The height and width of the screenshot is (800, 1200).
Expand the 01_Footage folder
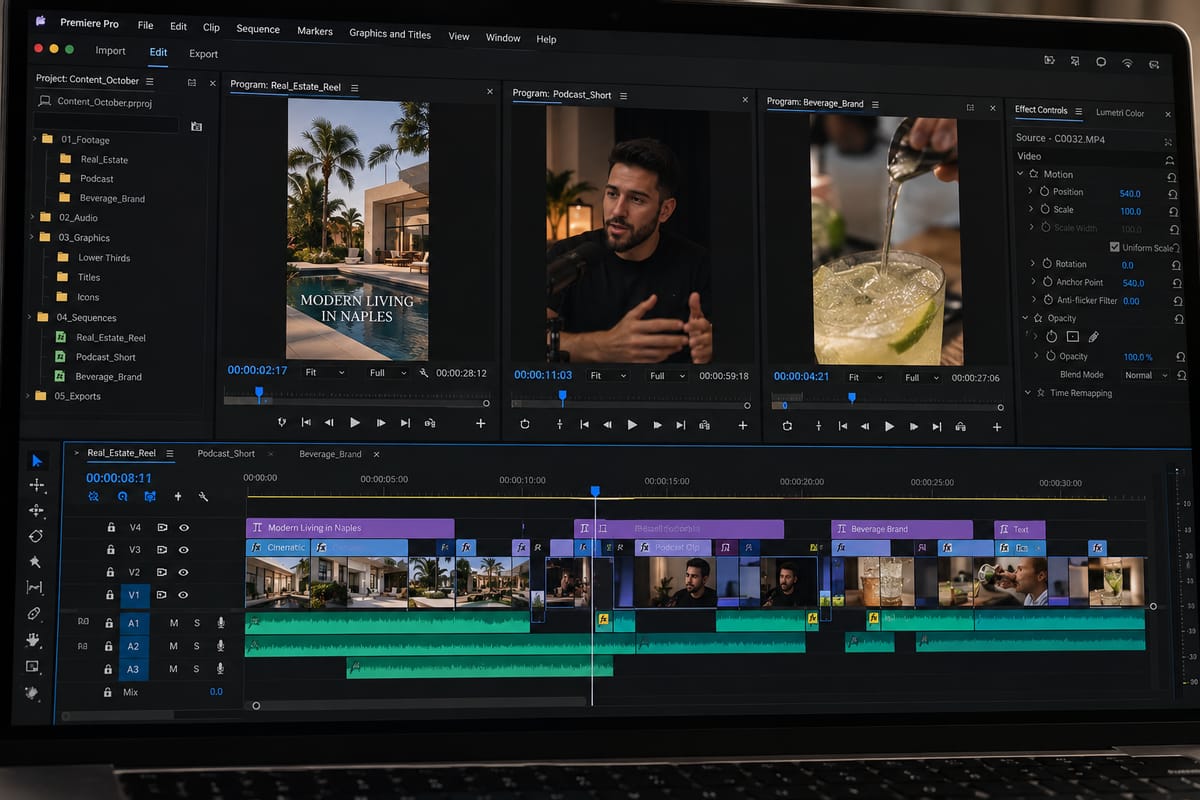[34, 139]
